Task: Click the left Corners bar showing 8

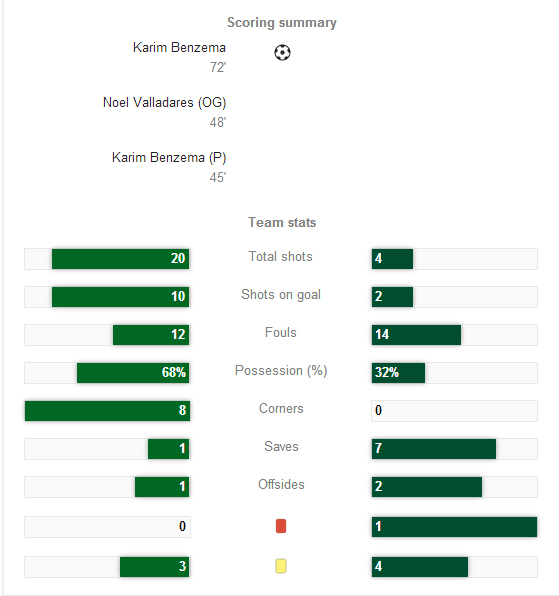Action: 107,411
